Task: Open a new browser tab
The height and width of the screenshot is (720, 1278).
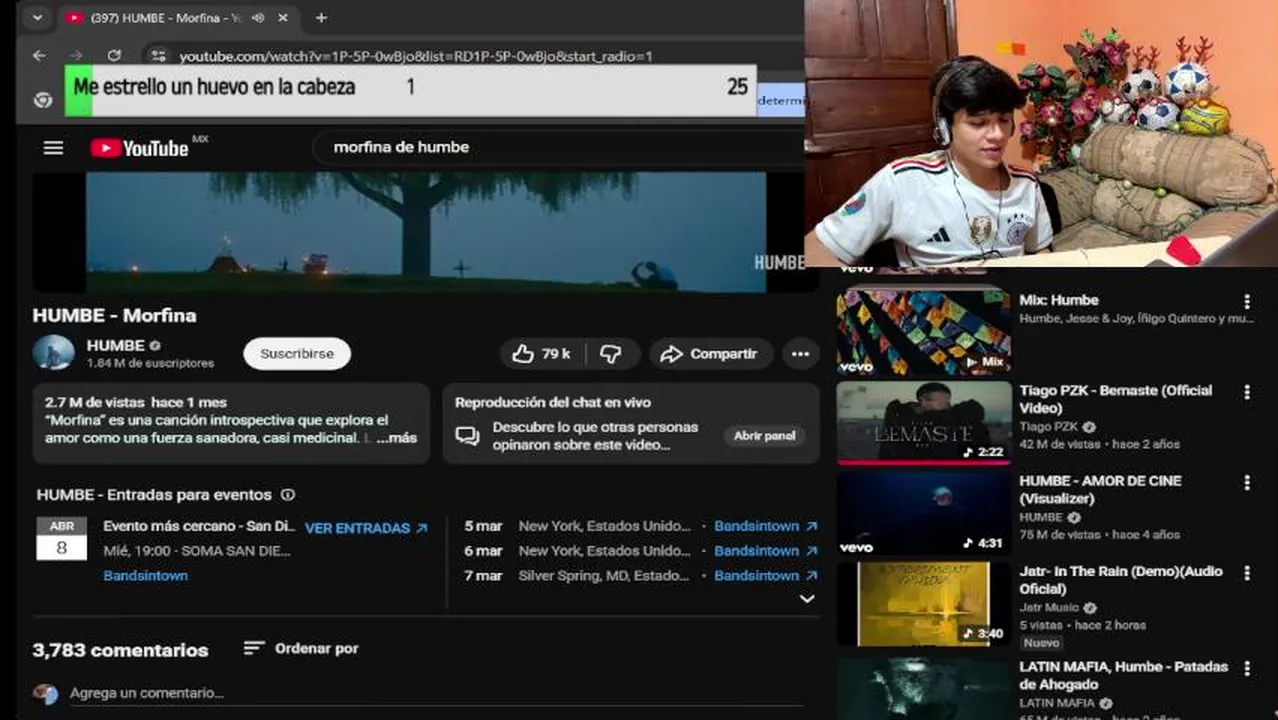Action: click(x=321, y=18)
